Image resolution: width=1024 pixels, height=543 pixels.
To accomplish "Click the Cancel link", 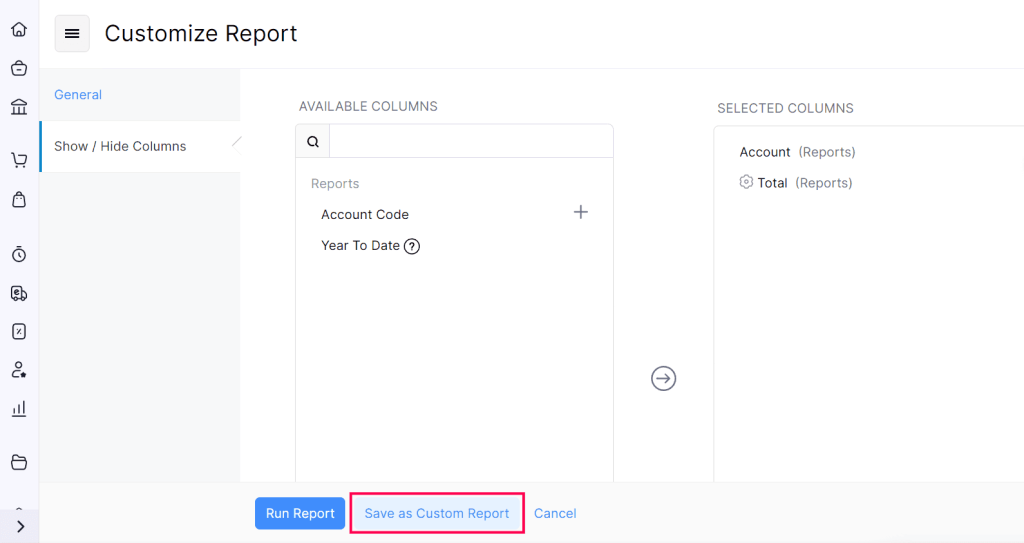I will click(555, 513).
